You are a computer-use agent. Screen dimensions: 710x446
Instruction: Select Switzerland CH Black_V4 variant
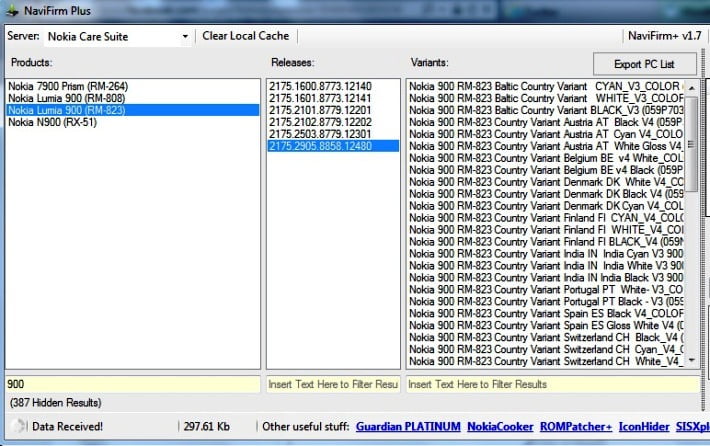point(546,337)
